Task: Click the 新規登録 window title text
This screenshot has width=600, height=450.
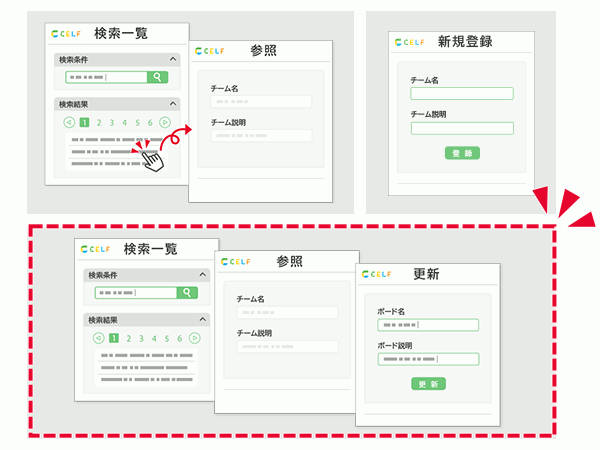Action: point(465,41)
